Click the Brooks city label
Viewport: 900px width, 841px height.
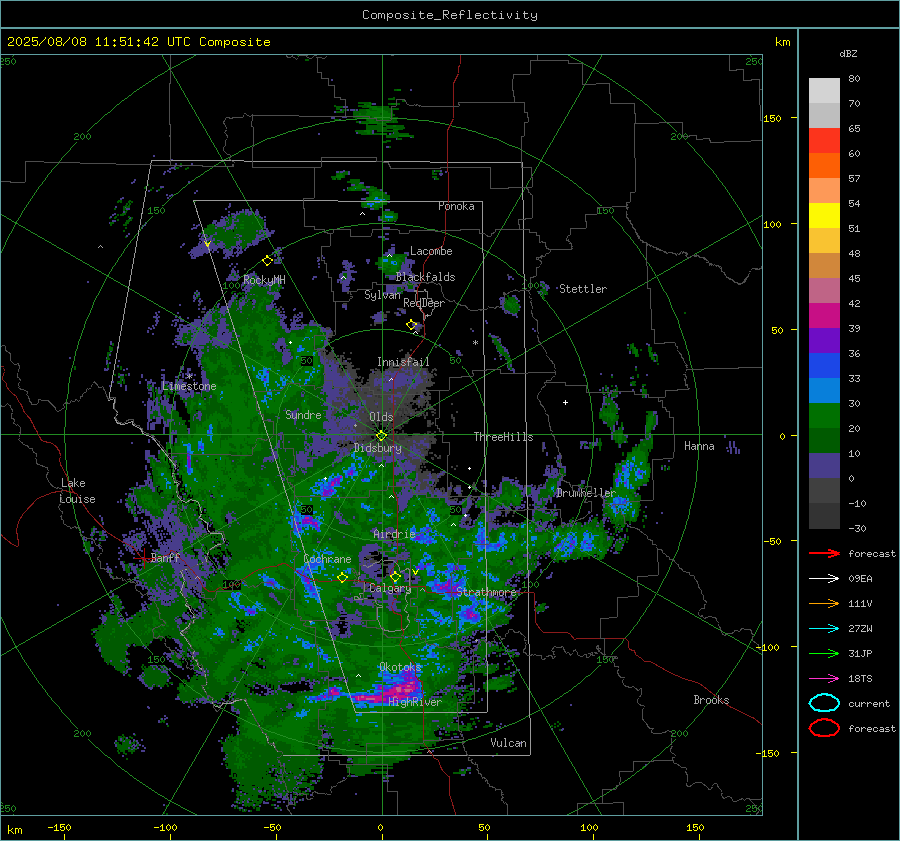711,700
